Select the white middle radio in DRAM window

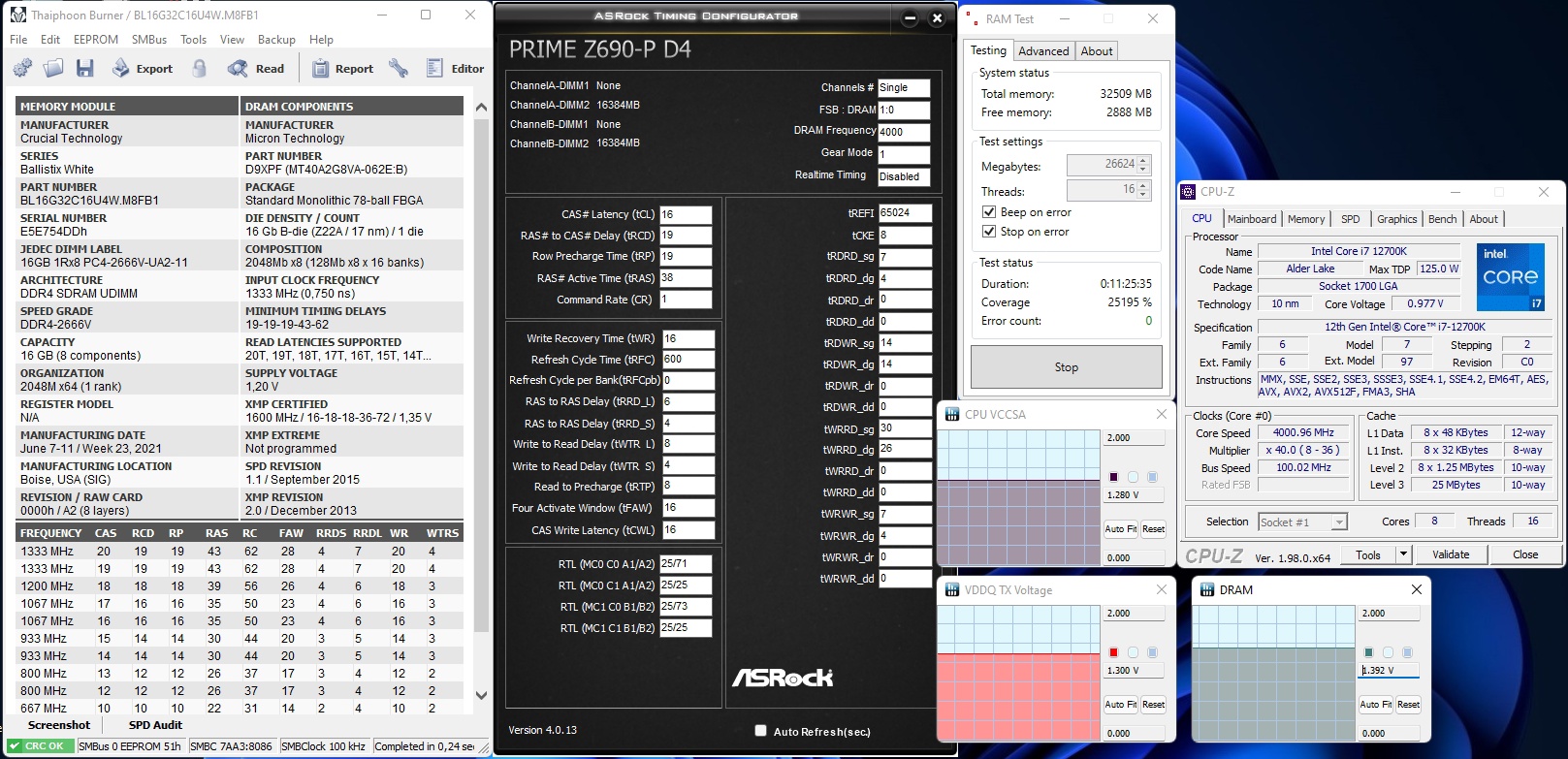pyautogui.click(x=1388, y=652)
